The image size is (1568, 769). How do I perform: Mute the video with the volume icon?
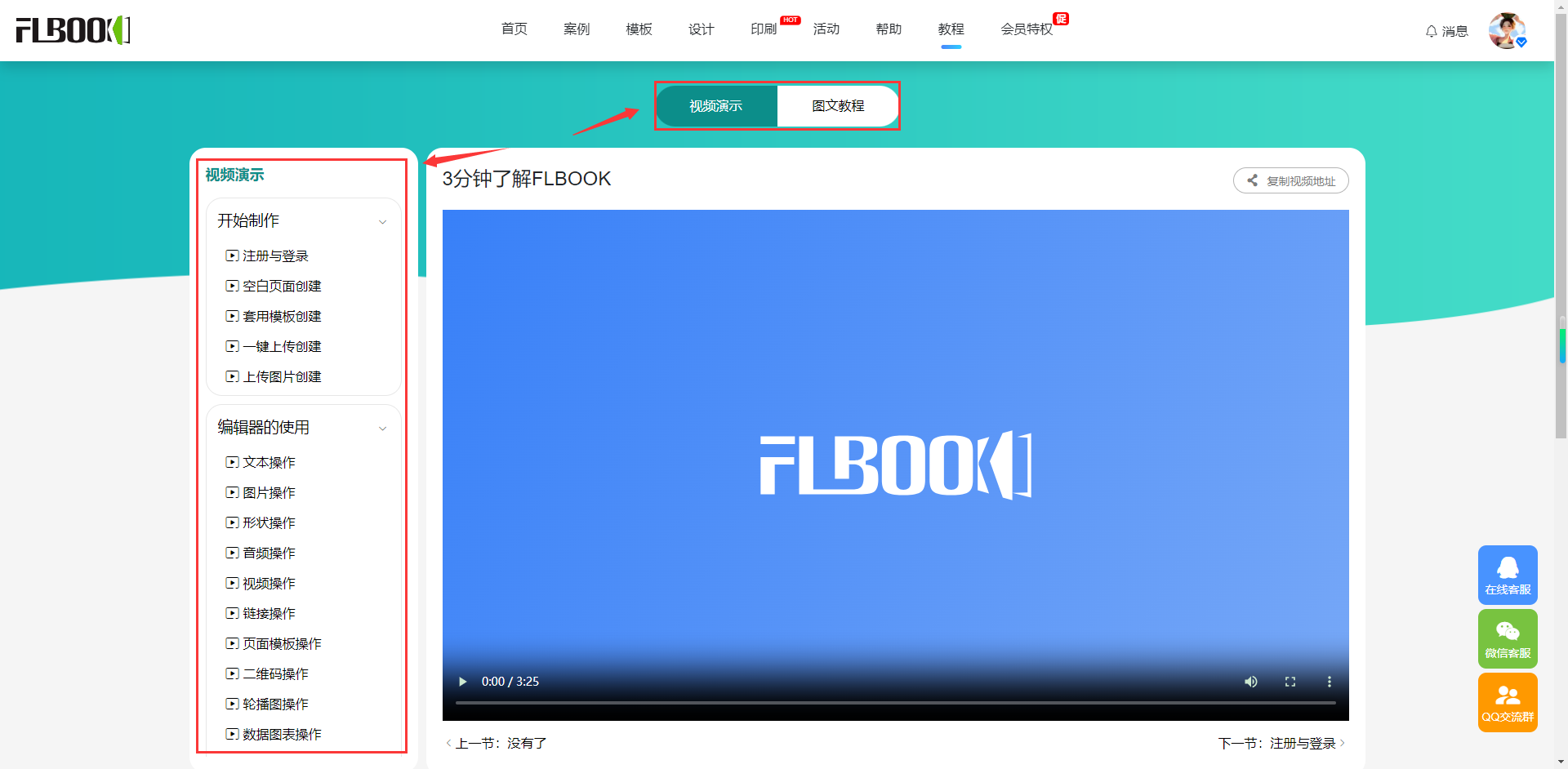click(1250, 682)
